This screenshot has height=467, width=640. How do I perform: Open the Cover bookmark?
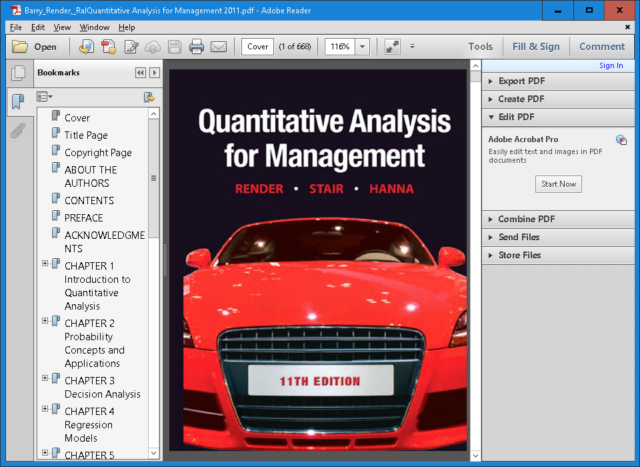(x=77, y=118)
